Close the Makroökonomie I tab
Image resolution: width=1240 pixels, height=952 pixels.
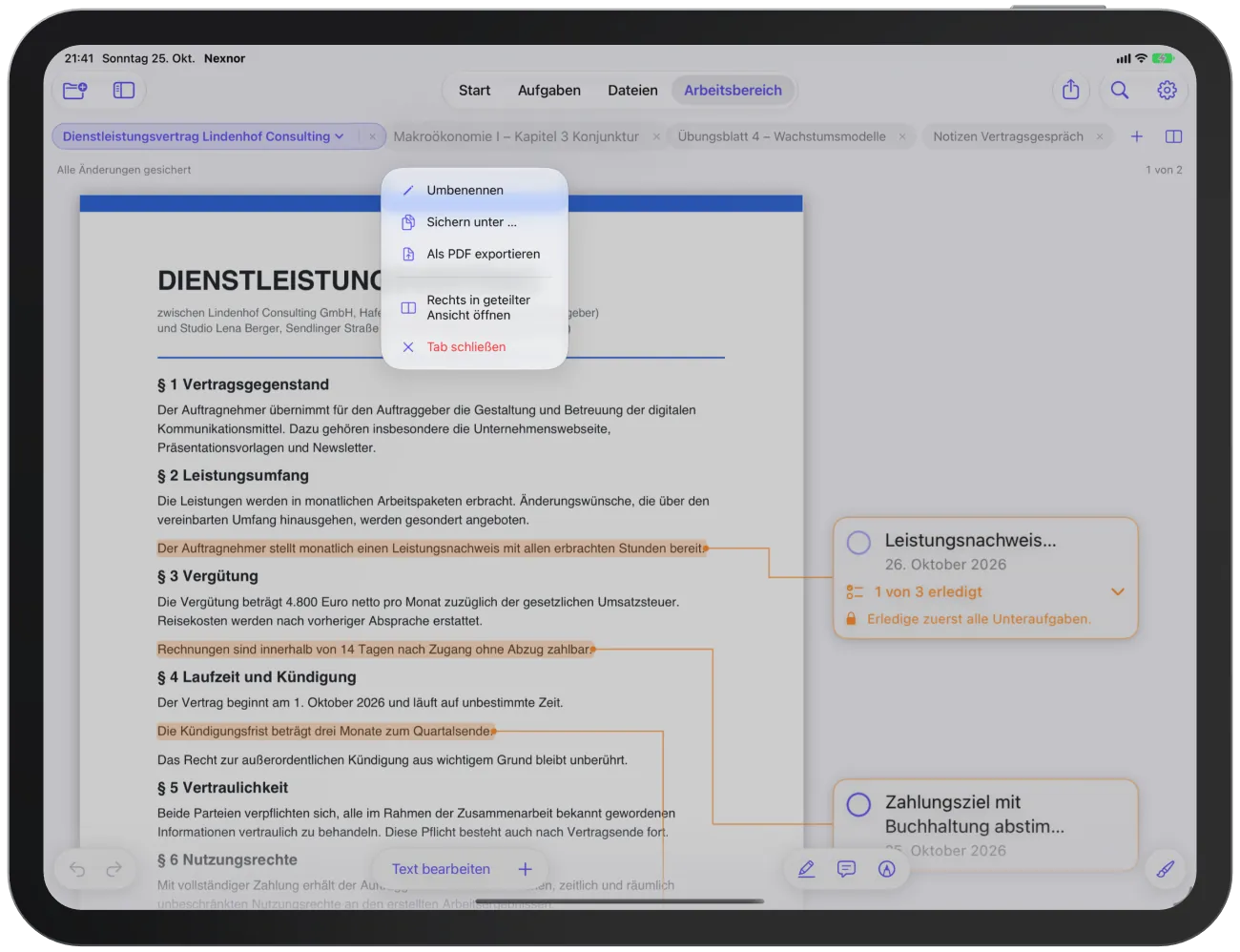coord(656,136)
